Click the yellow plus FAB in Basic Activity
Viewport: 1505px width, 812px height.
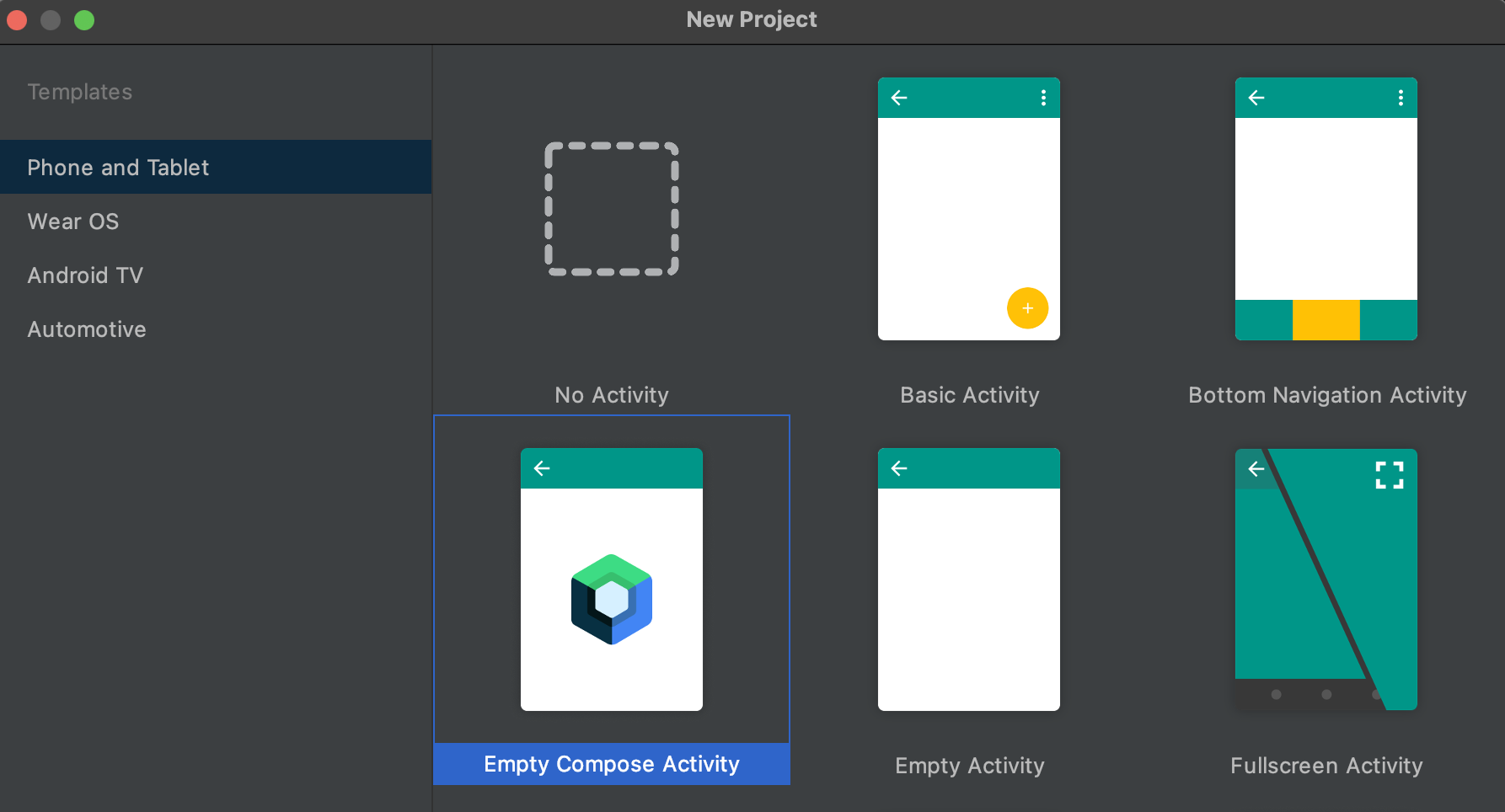1027,308
